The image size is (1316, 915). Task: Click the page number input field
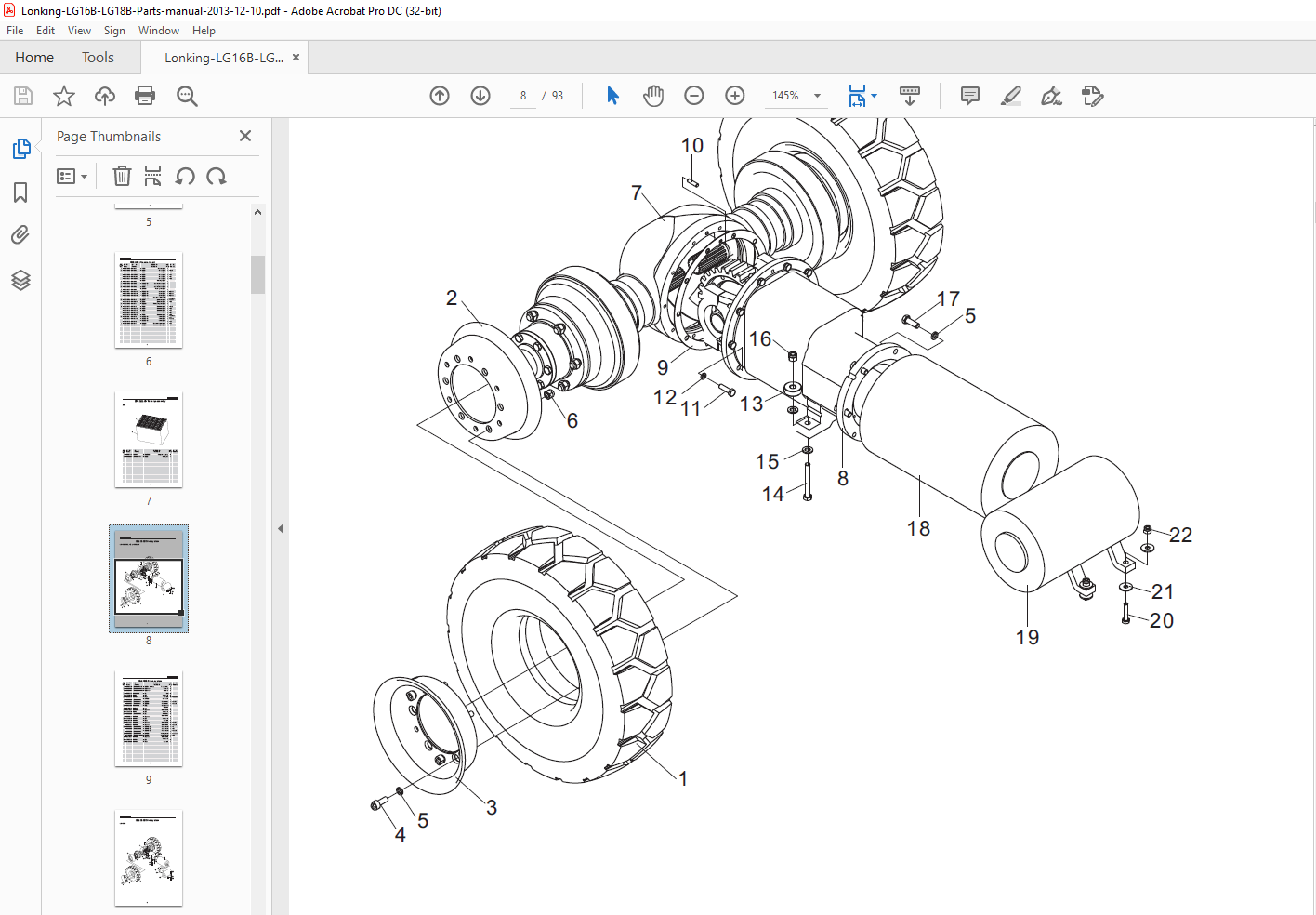523,96
